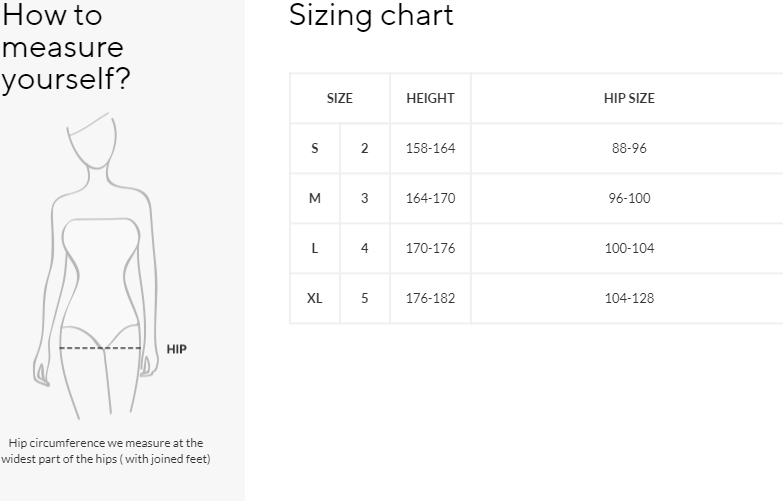Screen dimensions: 783x501
Task: Click the XL size cell
Action: (315, 298)
